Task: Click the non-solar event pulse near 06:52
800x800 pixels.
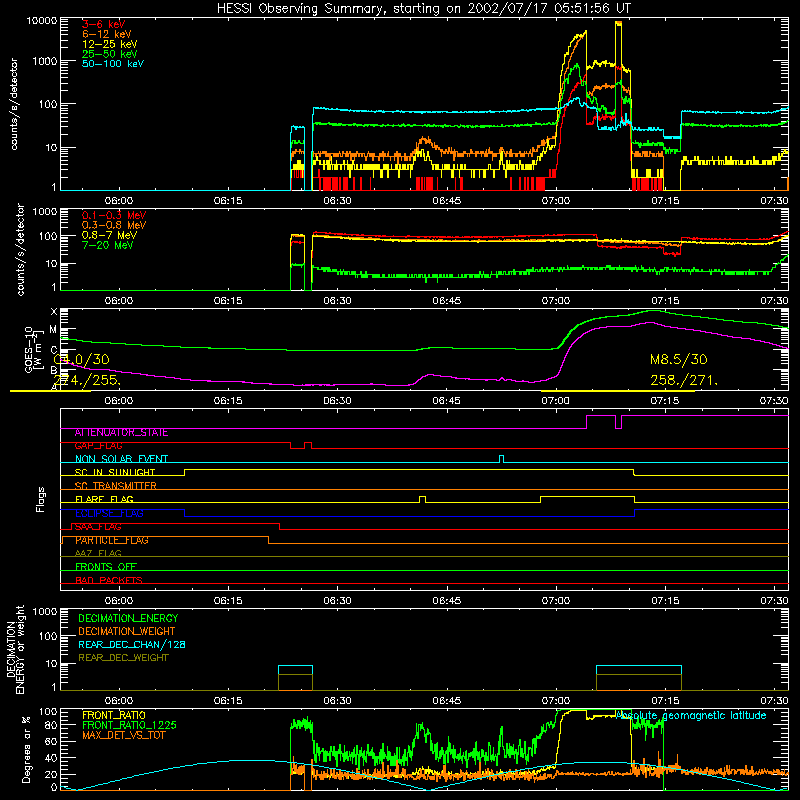Action: pyautogui.click(x=502, y=459)
